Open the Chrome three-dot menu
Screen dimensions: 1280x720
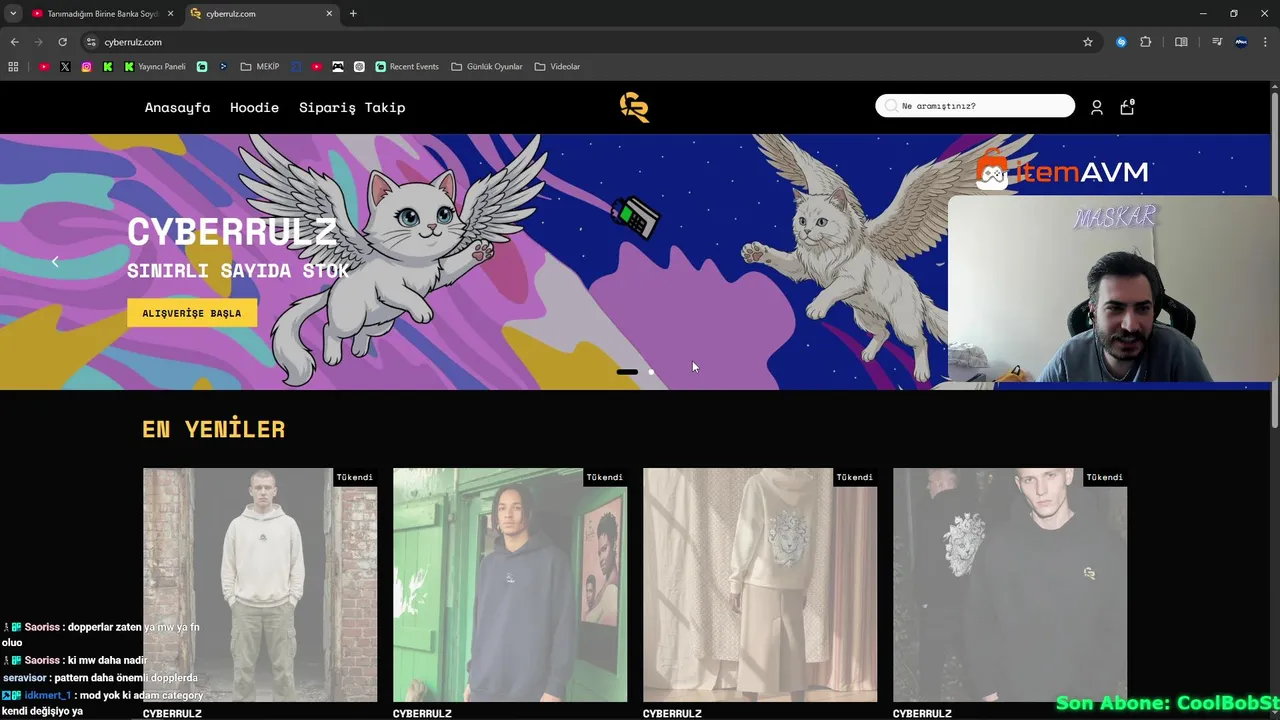click(x=1266, y=42)
